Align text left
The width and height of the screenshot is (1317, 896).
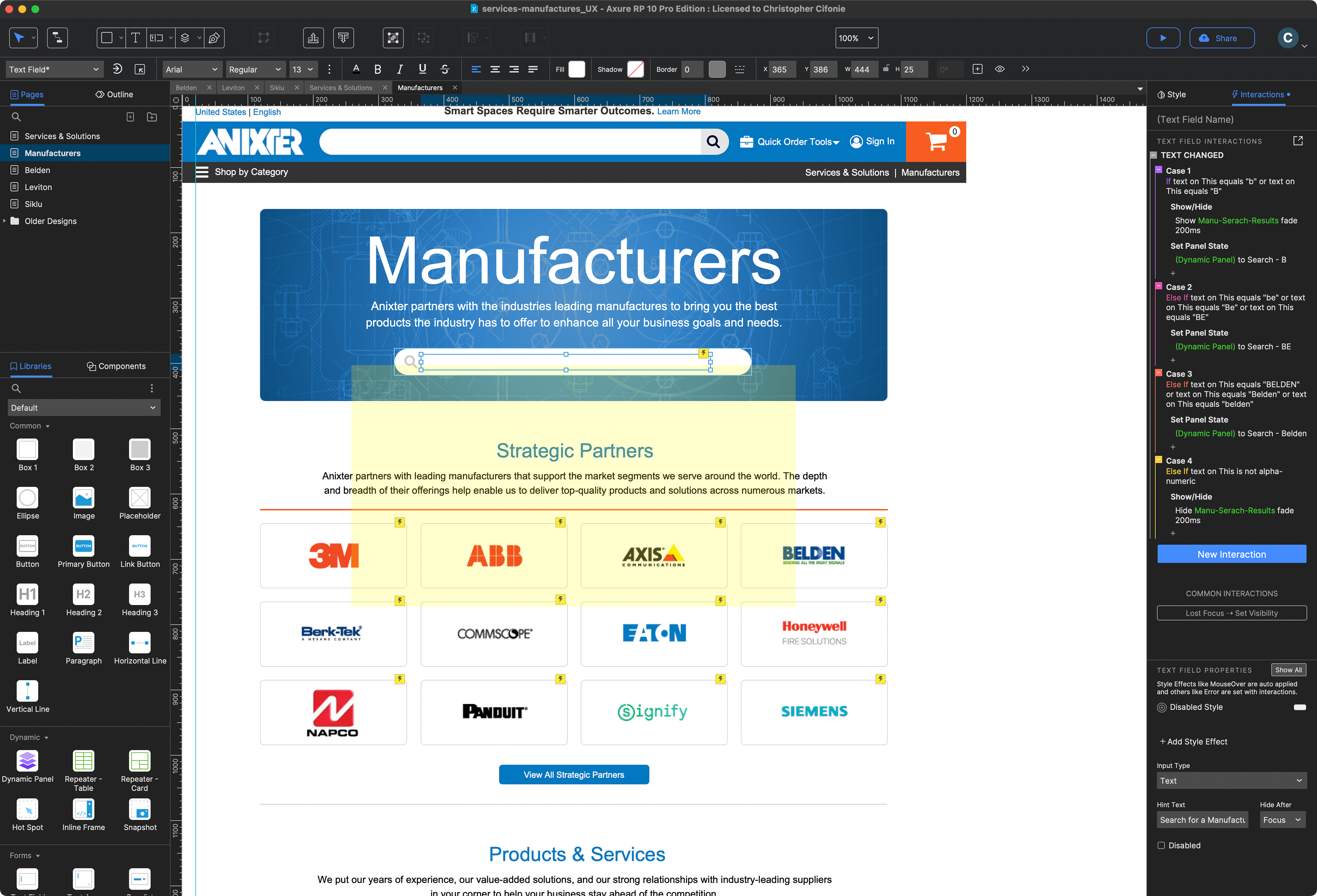476,69
